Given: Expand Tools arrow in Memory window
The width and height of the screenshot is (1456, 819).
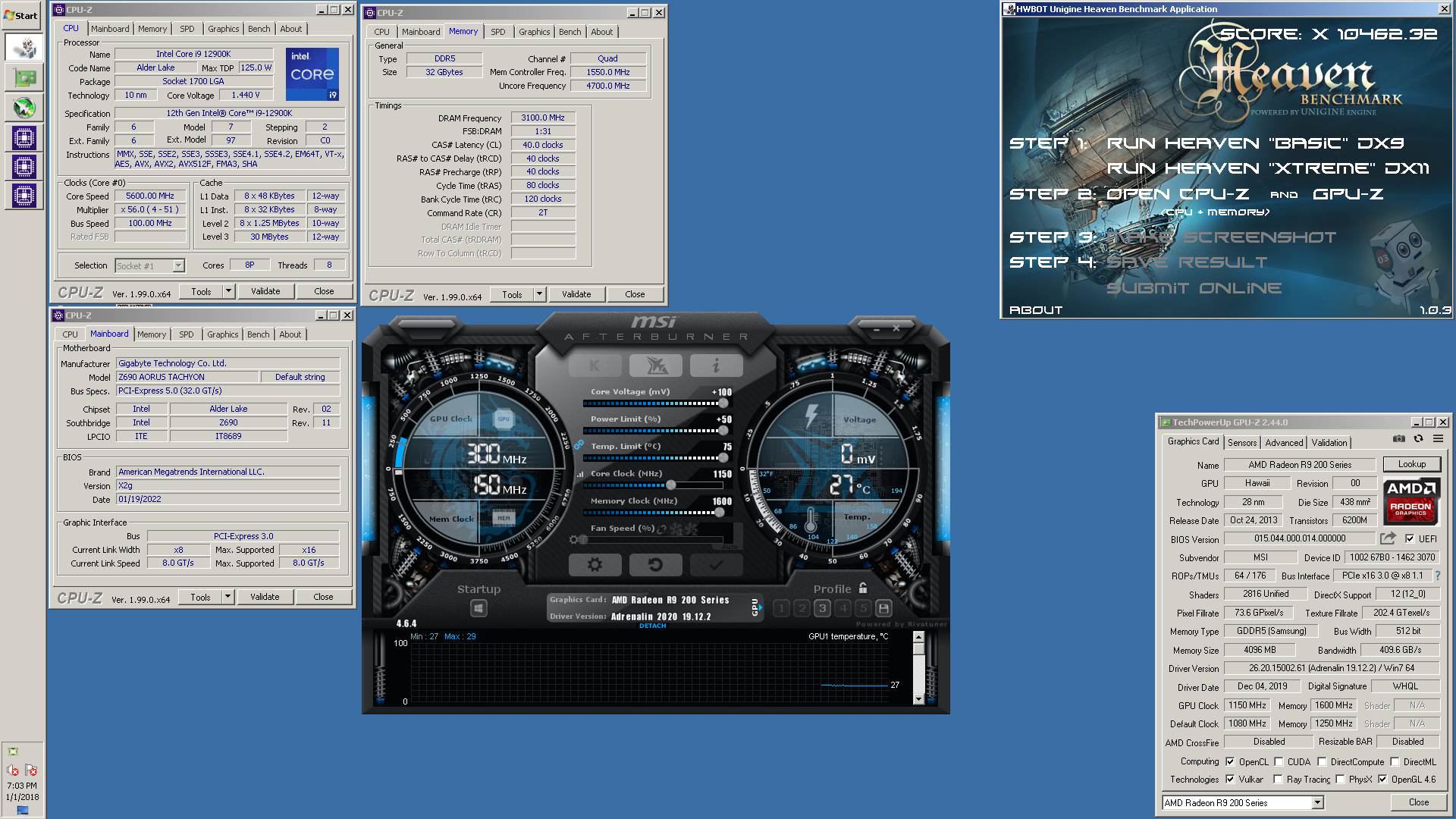Looking at the screenshot, I should point(539,294).
